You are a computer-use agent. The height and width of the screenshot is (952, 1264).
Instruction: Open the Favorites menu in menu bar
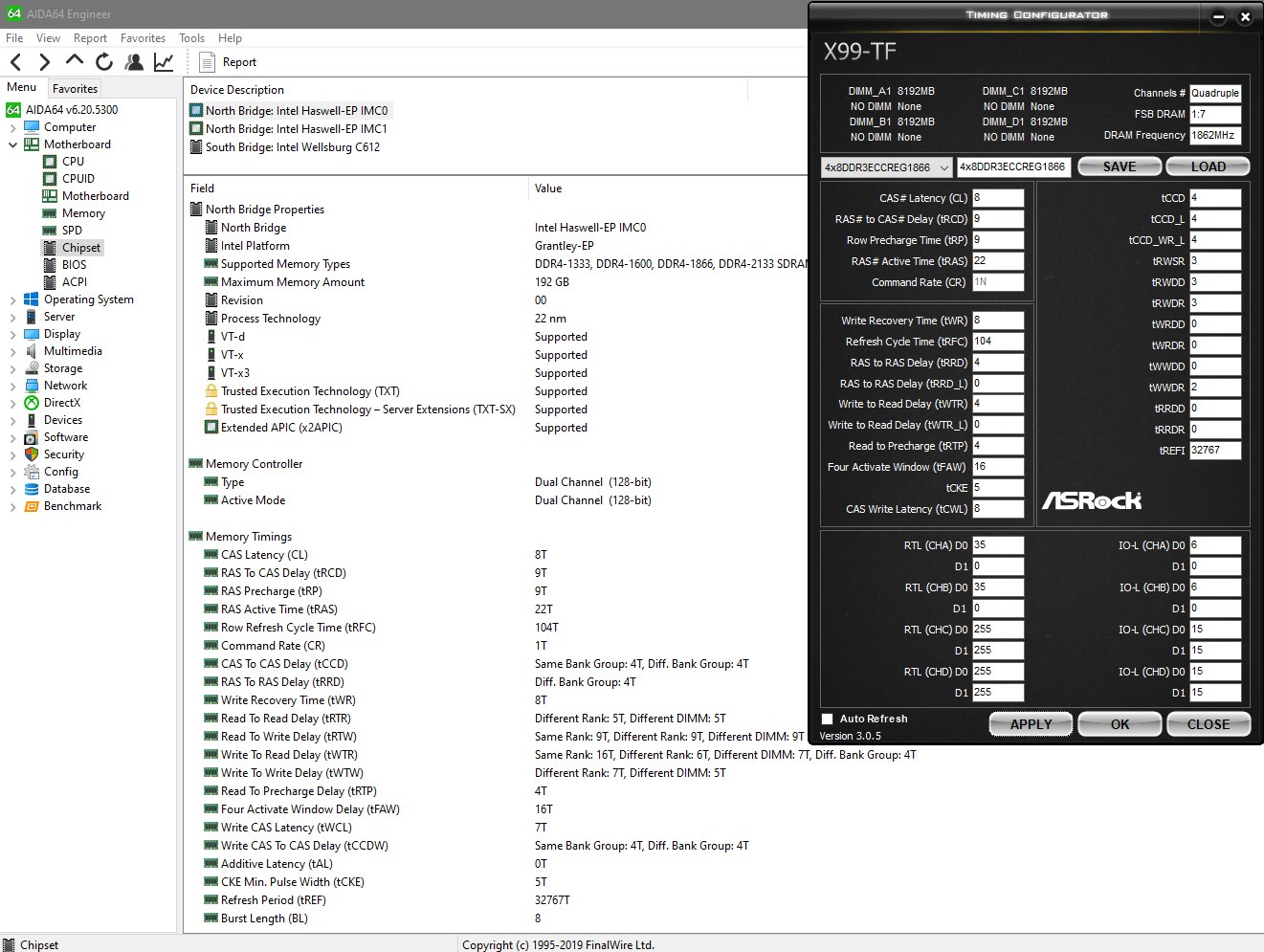pos(143,38)
